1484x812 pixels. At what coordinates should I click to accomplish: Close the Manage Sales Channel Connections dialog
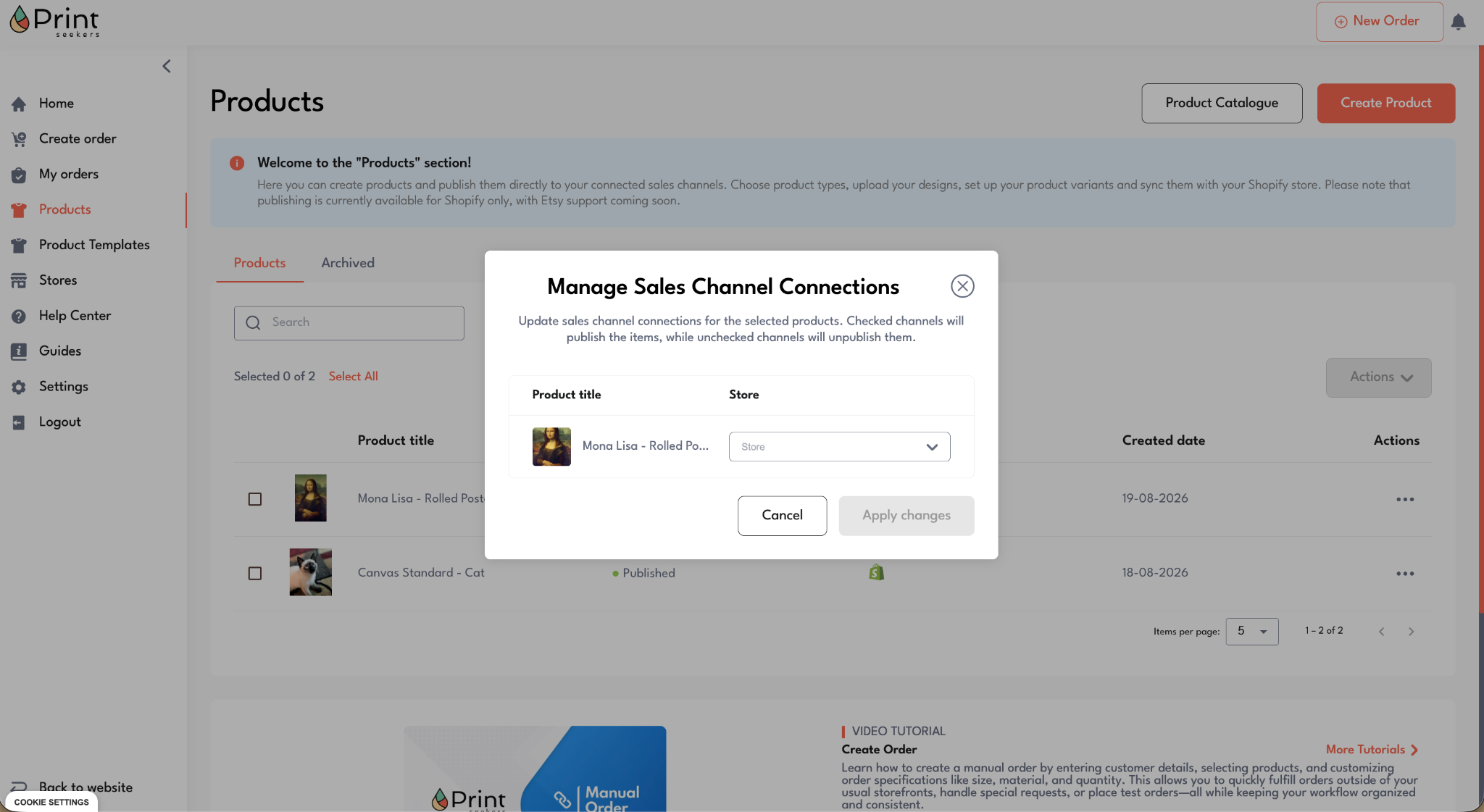962,286
